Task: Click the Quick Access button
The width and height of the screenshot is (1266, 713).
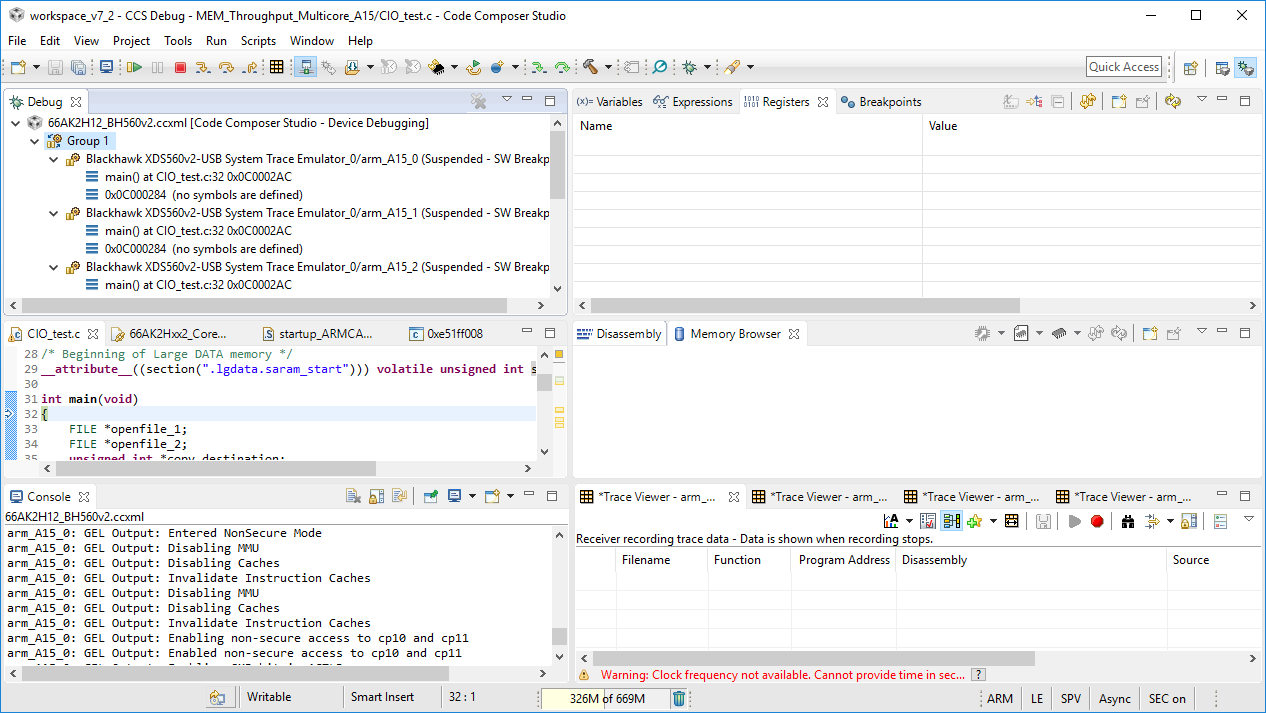Action: pyautogui.click(x=1123, y=66)
